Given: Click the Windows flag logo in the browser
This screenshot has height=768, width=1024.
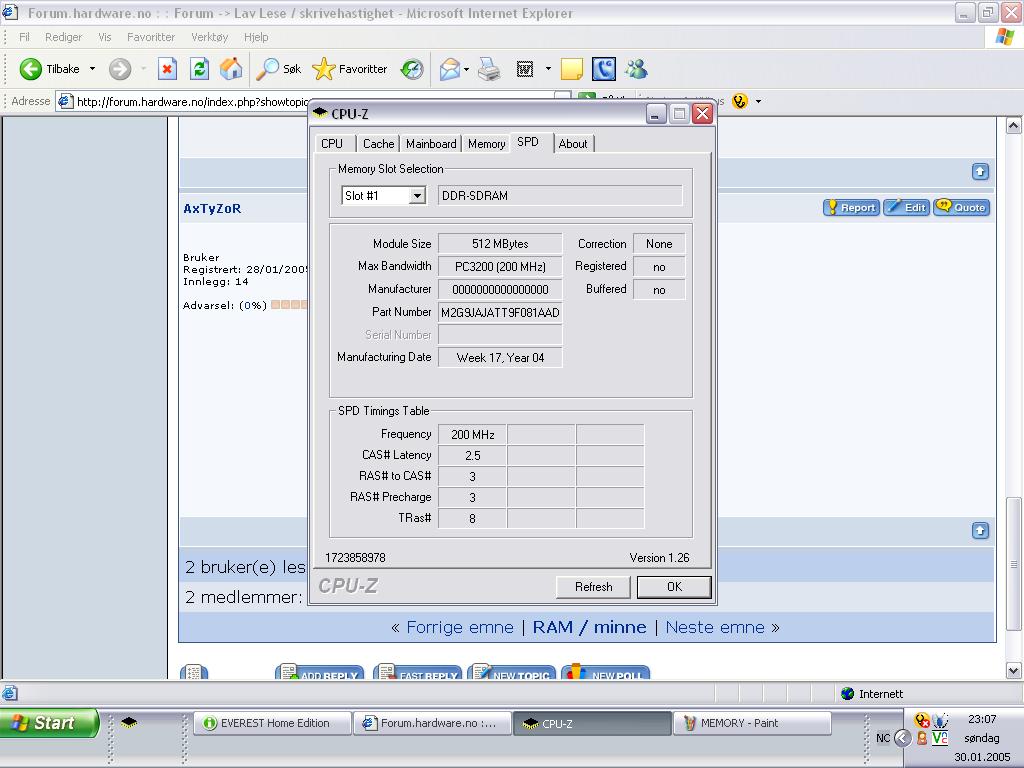Looking at the screenshot, I should [1005, 37].
